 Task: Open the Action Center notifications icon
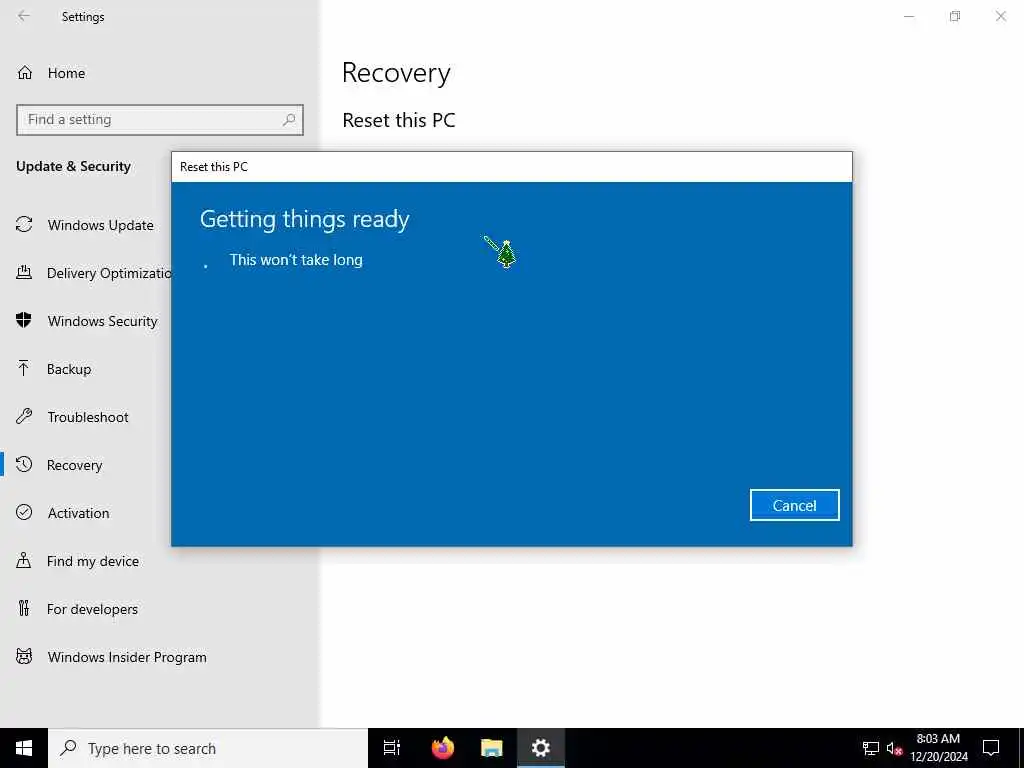point(991,748)
